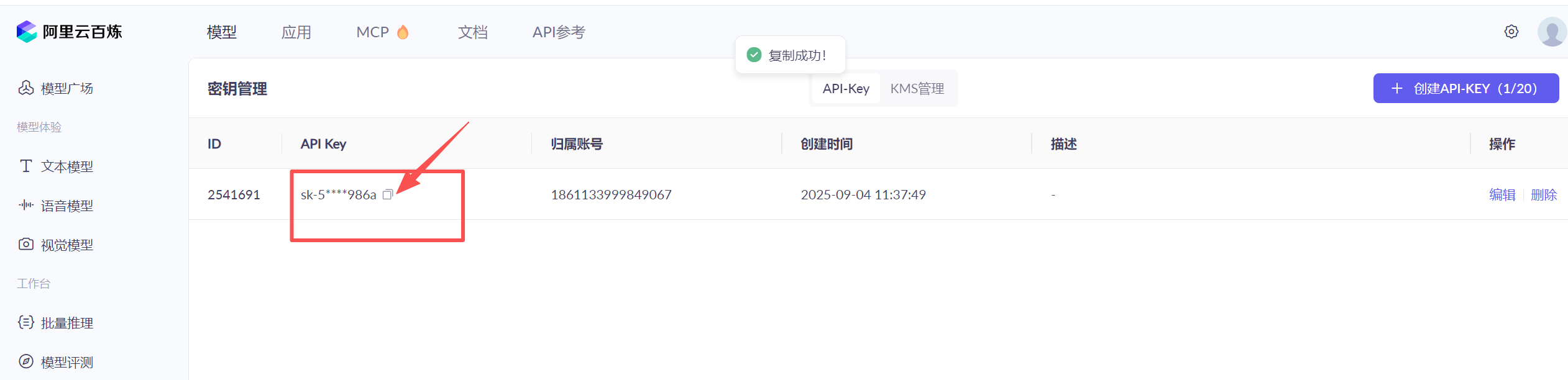Open 批量推理 in the workbench section

coord(66,323)
